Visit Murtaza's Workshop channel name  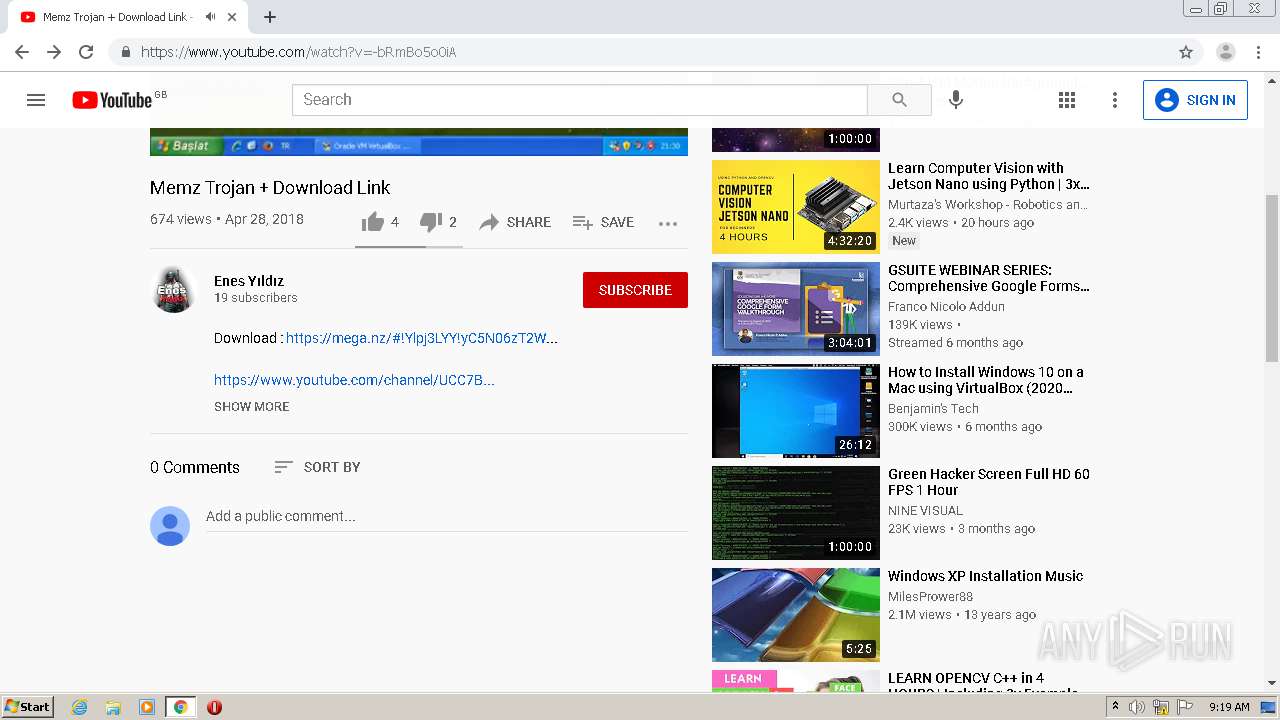tap(988, 205)
